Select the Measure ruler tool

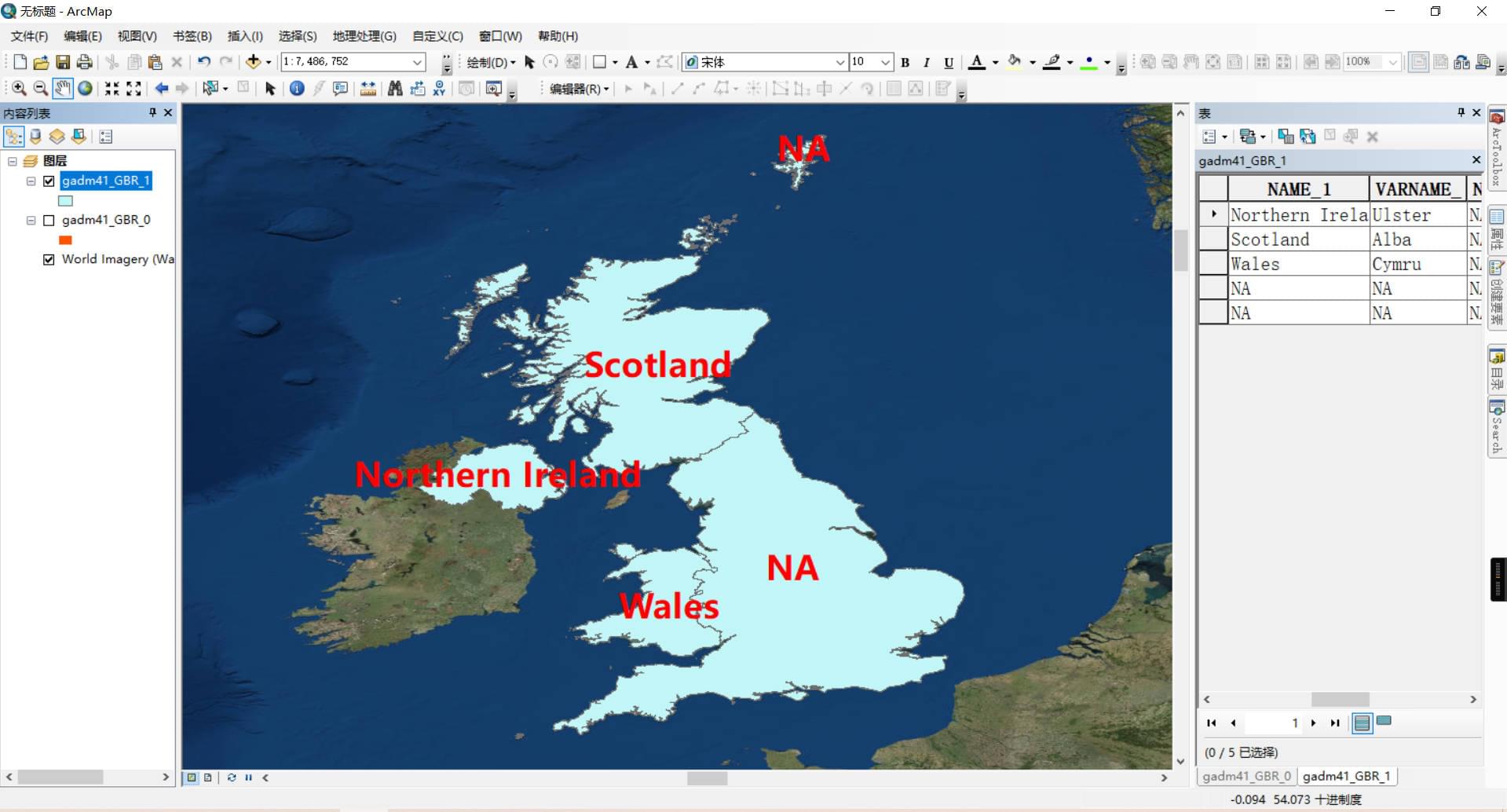coord(368,89)
